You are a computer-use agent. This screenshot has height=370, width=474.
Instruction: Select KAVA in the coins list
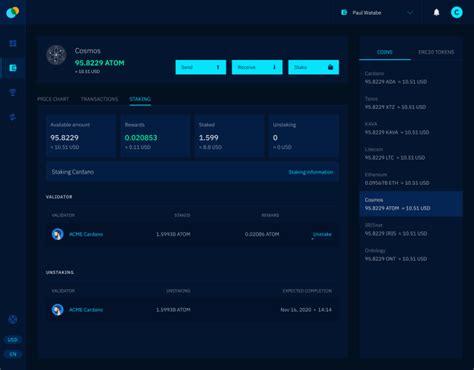tap(411, 128)
